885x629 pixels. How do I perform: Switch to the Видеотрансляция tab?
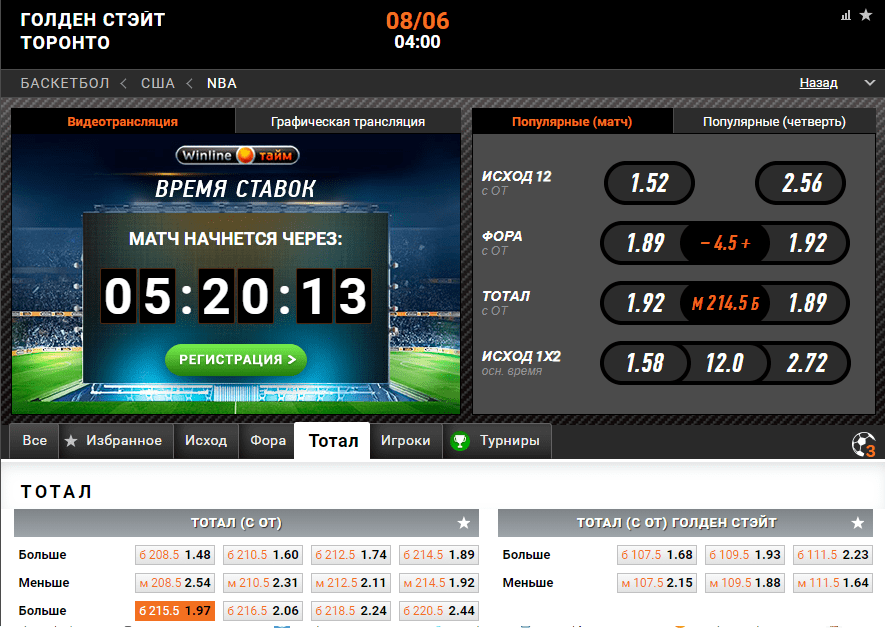(122, 121)
